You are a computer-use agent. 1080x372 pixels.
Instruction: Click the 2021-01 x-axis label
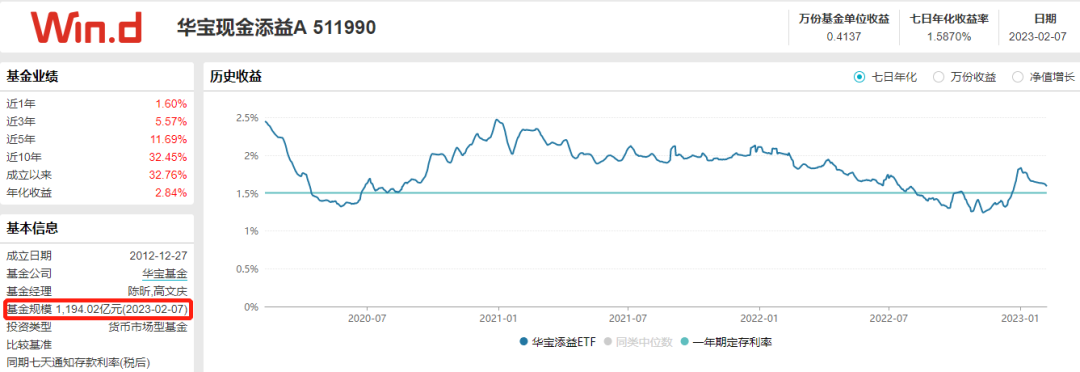[497, 319]
